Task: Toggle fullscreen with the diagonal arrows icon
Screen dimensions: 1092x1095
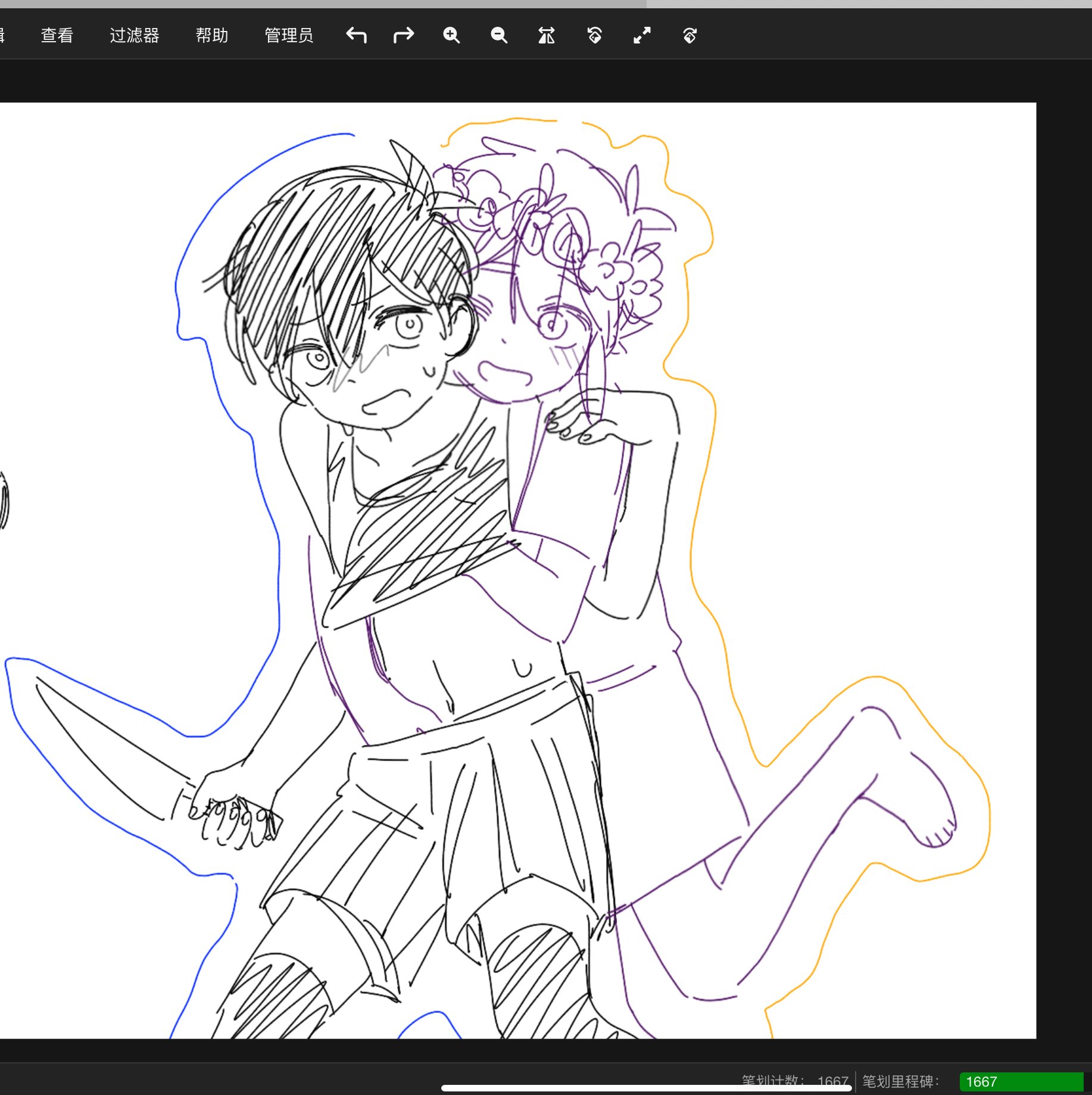Action: point(642,36)
